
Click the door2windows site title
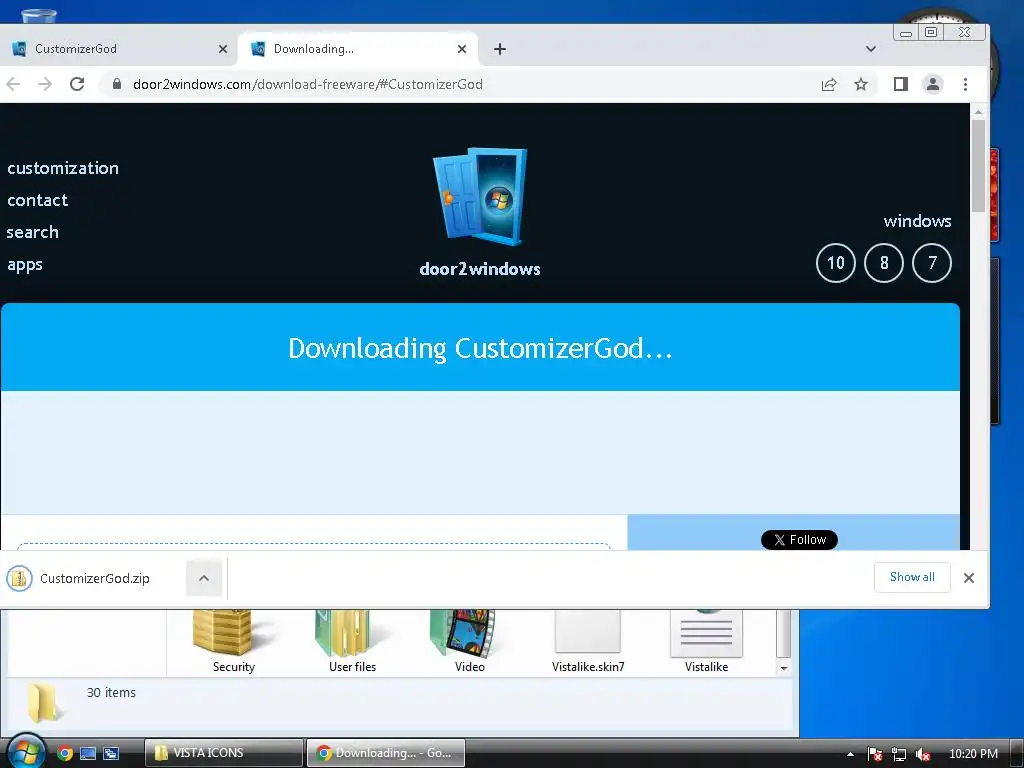click(480, 269)
